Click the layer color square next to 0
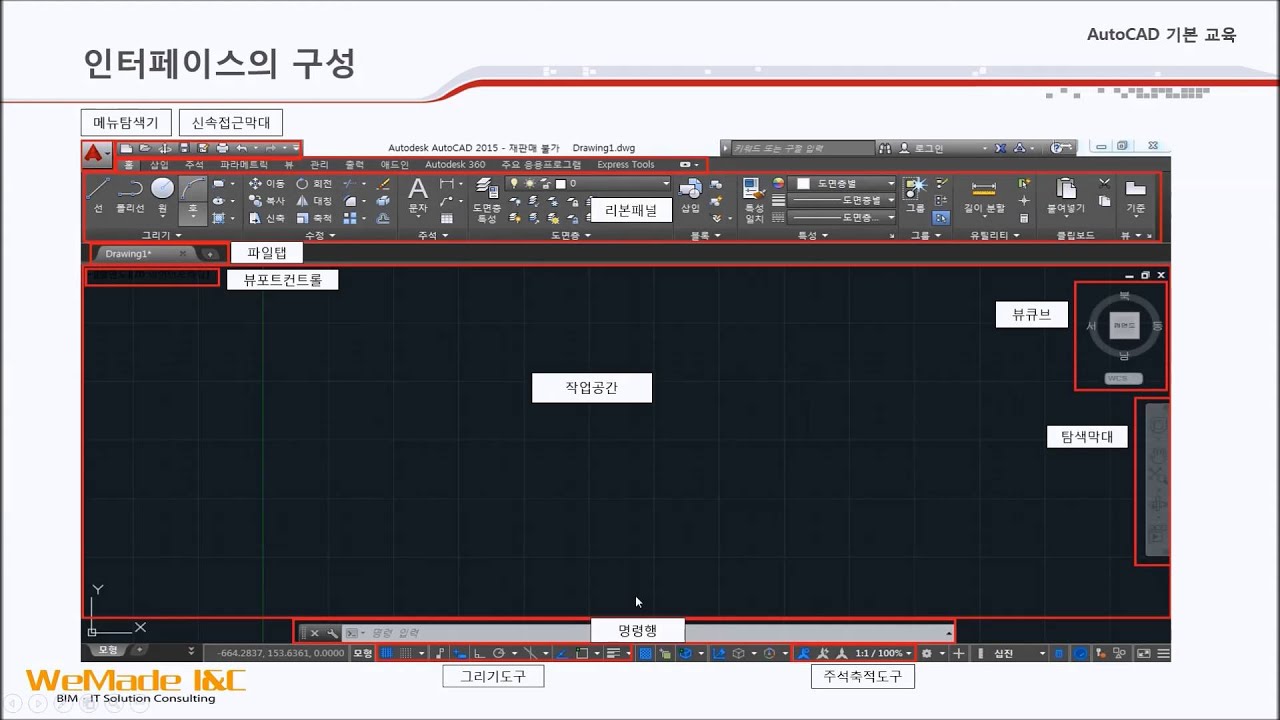This screenshot has height=720, width=1280. [561, 184]
